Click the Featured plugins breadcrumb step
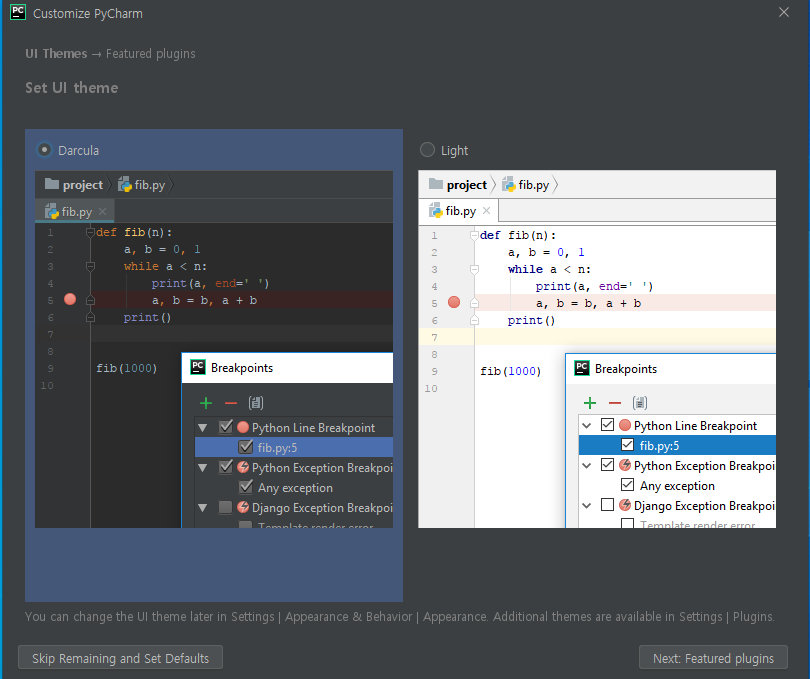Image resolution: width=810 pixels, height=679 pixels. (x=150, y=54)
